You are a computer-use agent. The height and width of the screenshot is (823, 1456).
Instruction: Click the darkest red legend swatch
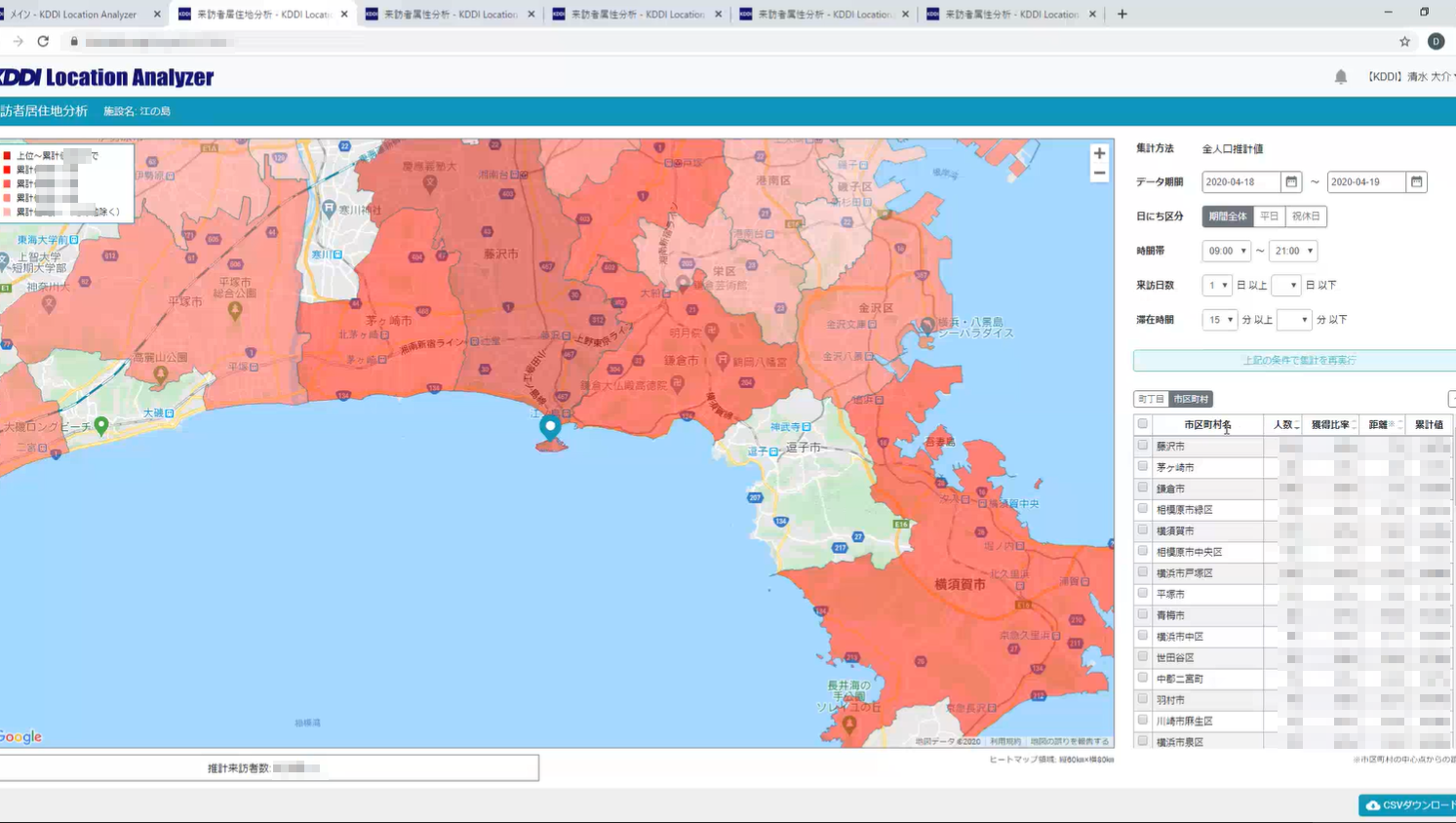click(7, 155)
